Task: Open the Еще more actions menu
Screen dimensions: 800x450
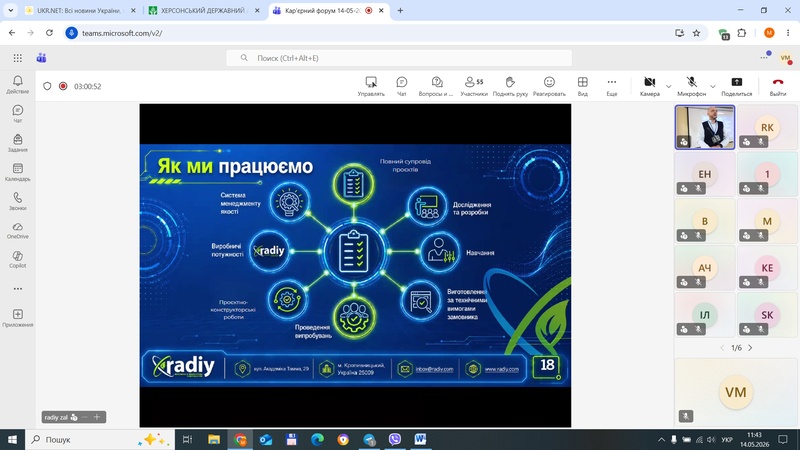Action: click(612, 86)
